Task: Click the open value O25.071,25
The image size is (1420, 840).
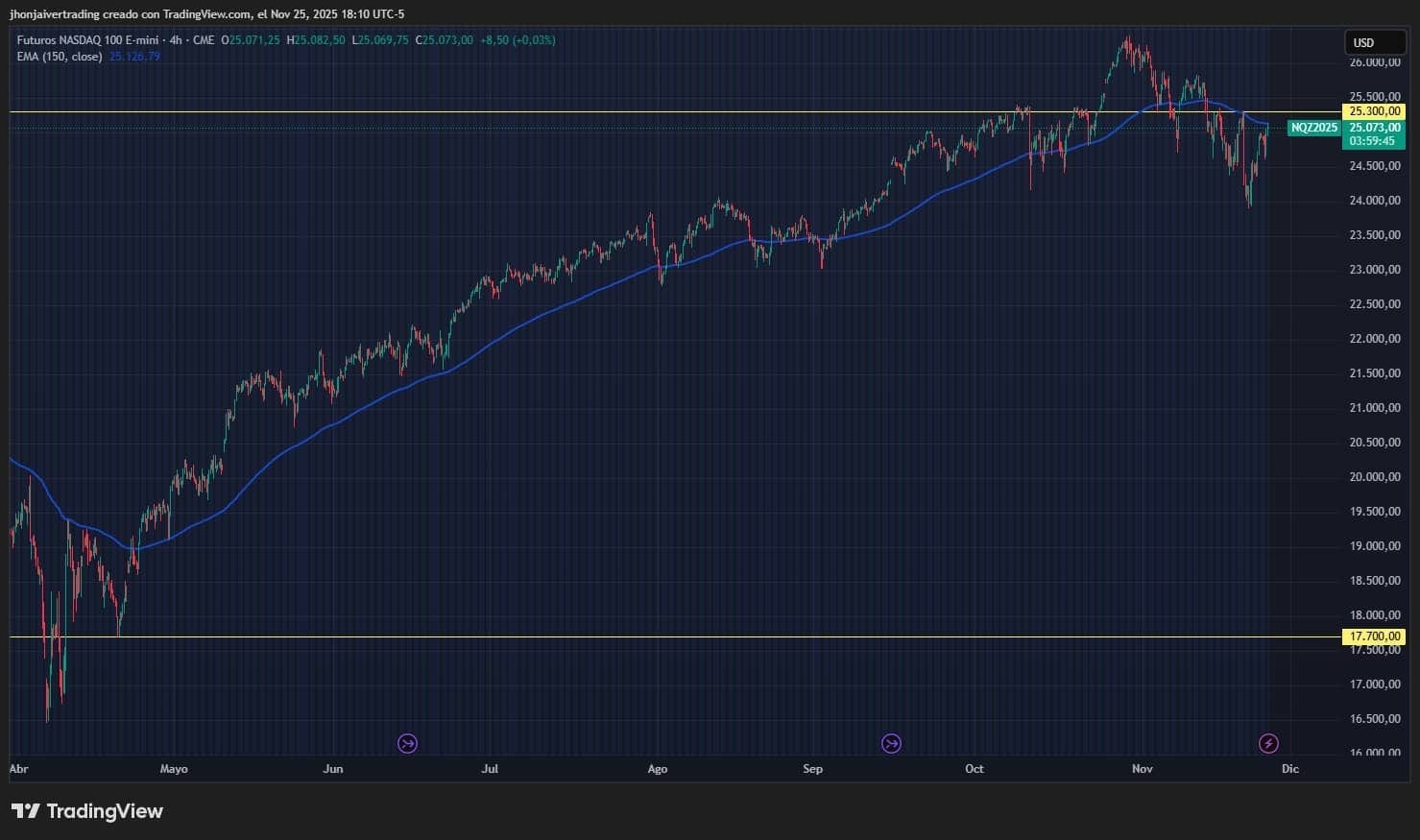Action: [x=251, y=40]
